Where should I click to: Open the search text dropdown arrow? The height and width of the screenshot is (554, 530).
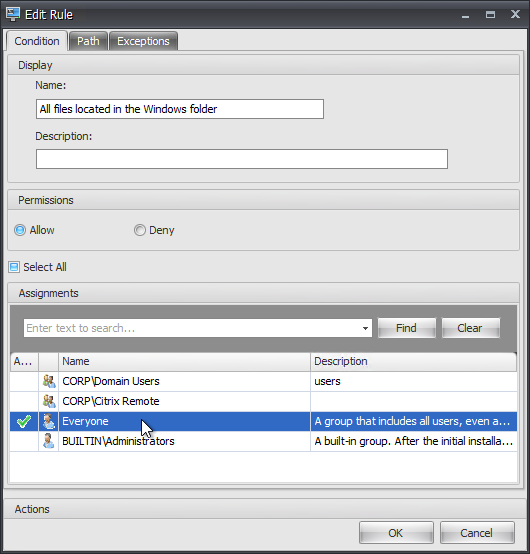tap(365, 328)
